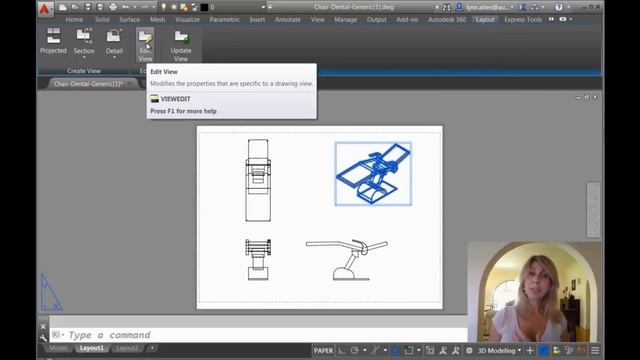
Task: Click the New drawing icon in quick access toolbar
Action: pyautogui.click(x=63, y=7)
